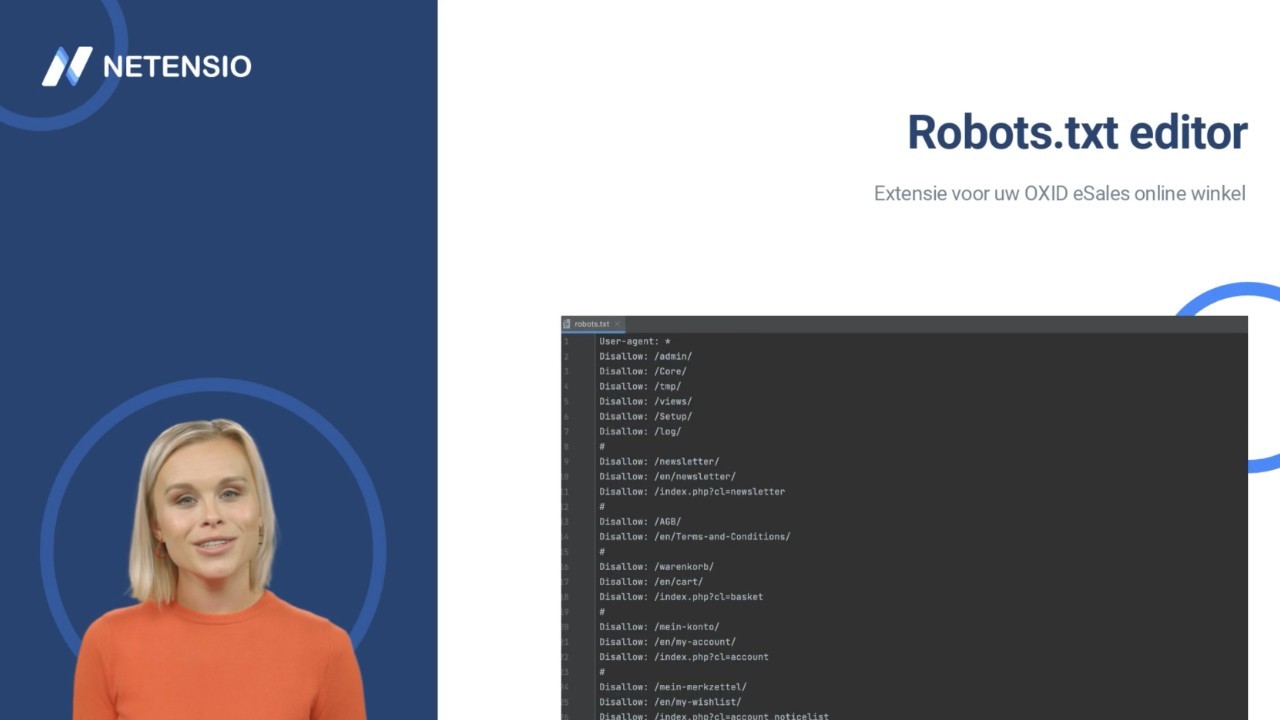Select the 'Disallow: /Core/' line
The height and width of the screenshot is (720, 1280).
[643, 371]
